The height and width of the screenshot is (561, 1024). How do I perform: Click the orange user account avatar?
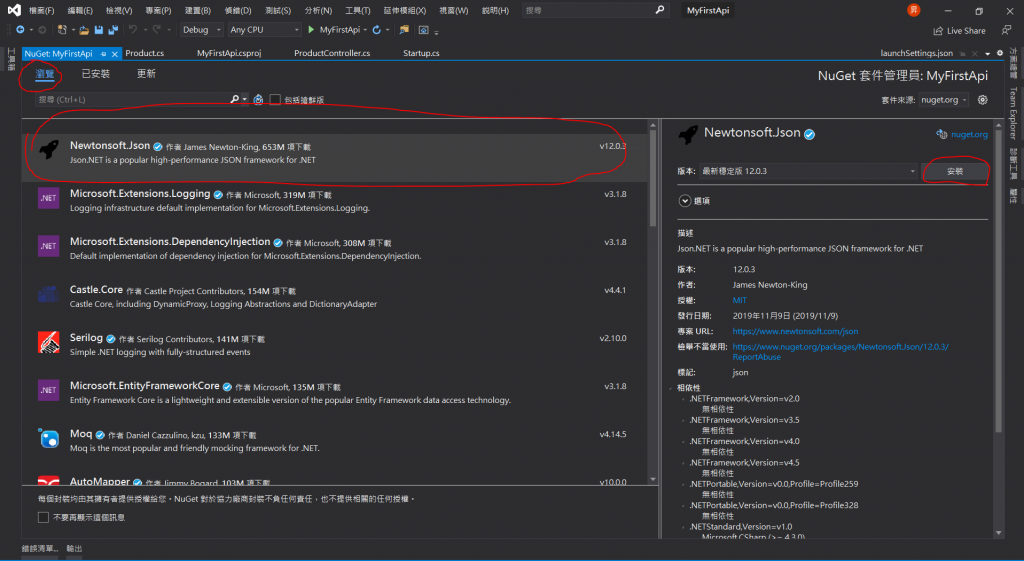click(914, 10)
